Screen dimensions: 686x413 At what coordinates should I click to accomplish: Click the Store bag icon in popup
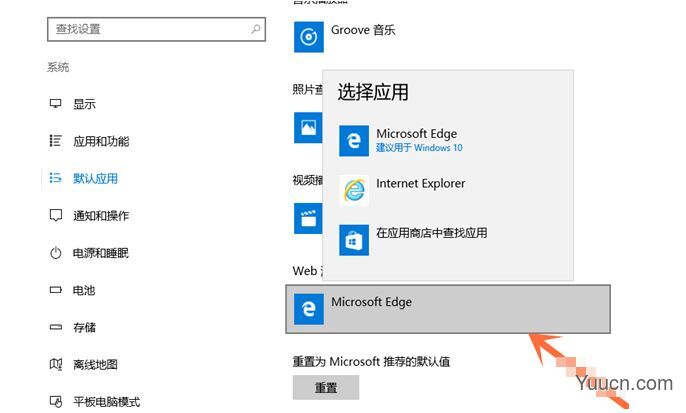point(354,240)
